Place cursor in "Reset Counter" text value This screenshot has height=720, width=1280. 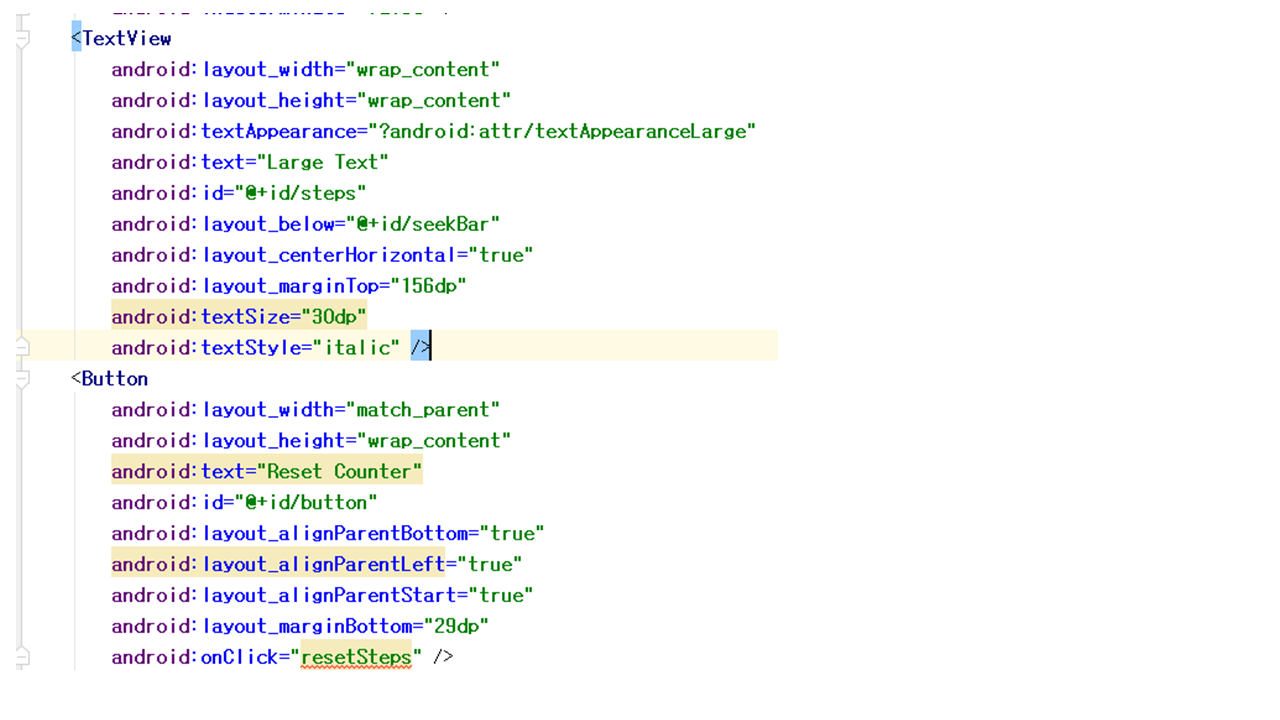click(339, 471)
